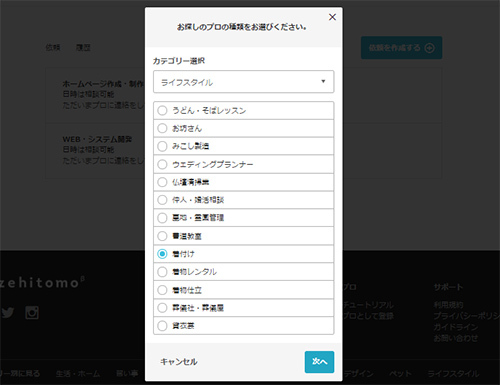Click the ガイドライン footer link
This screenshot has width=500, height=385.
(456, 327)
